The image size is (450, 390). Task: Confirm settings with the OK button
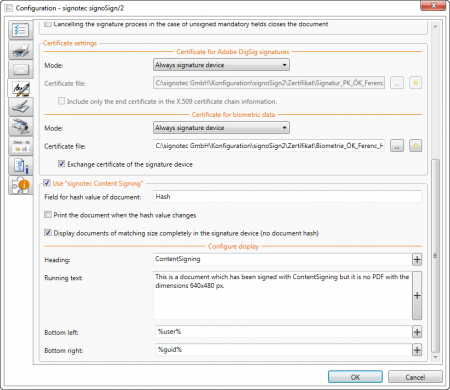coord(355,377)
